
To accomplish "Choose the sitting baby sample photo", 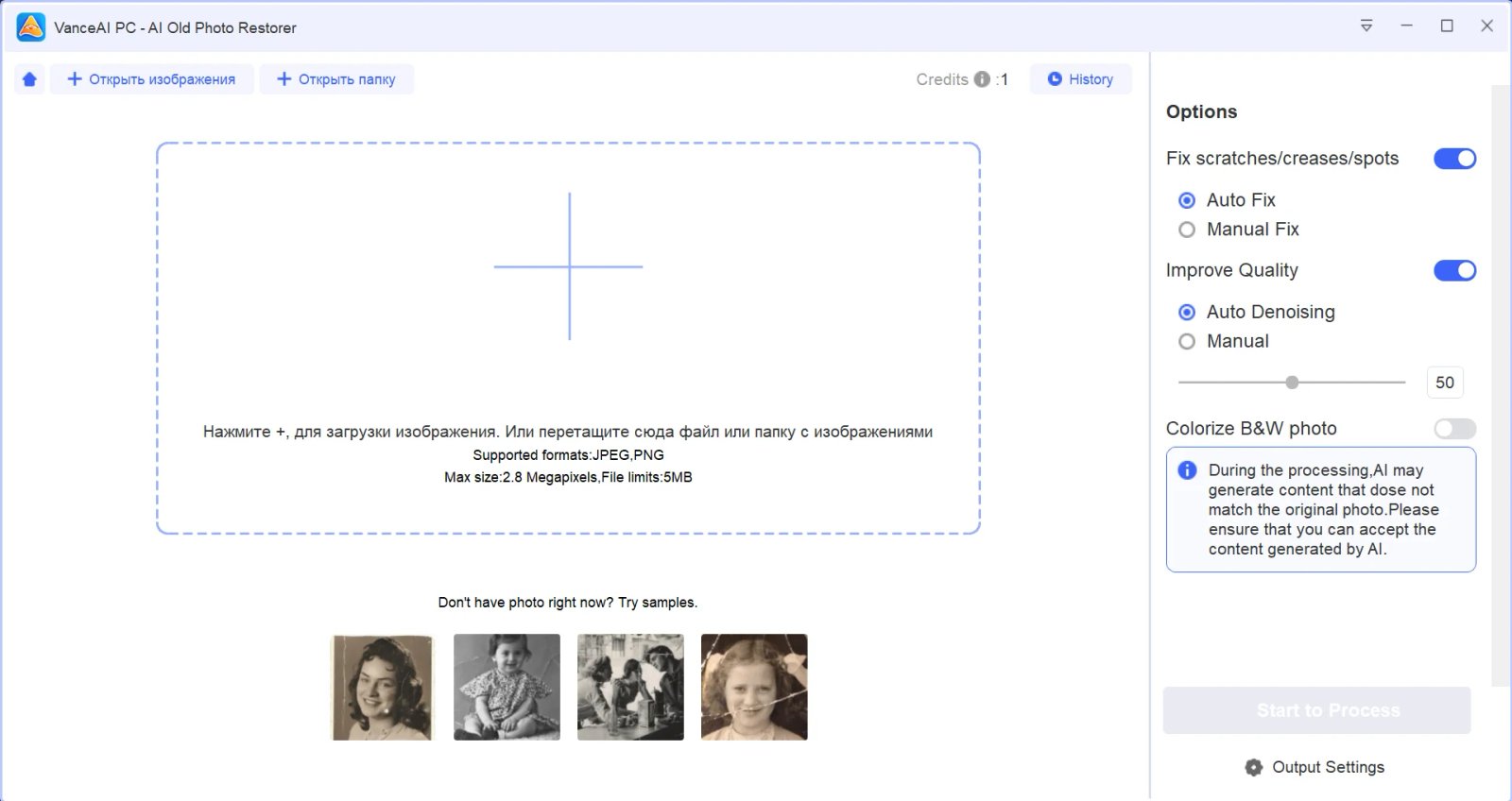I will [507, 687].
